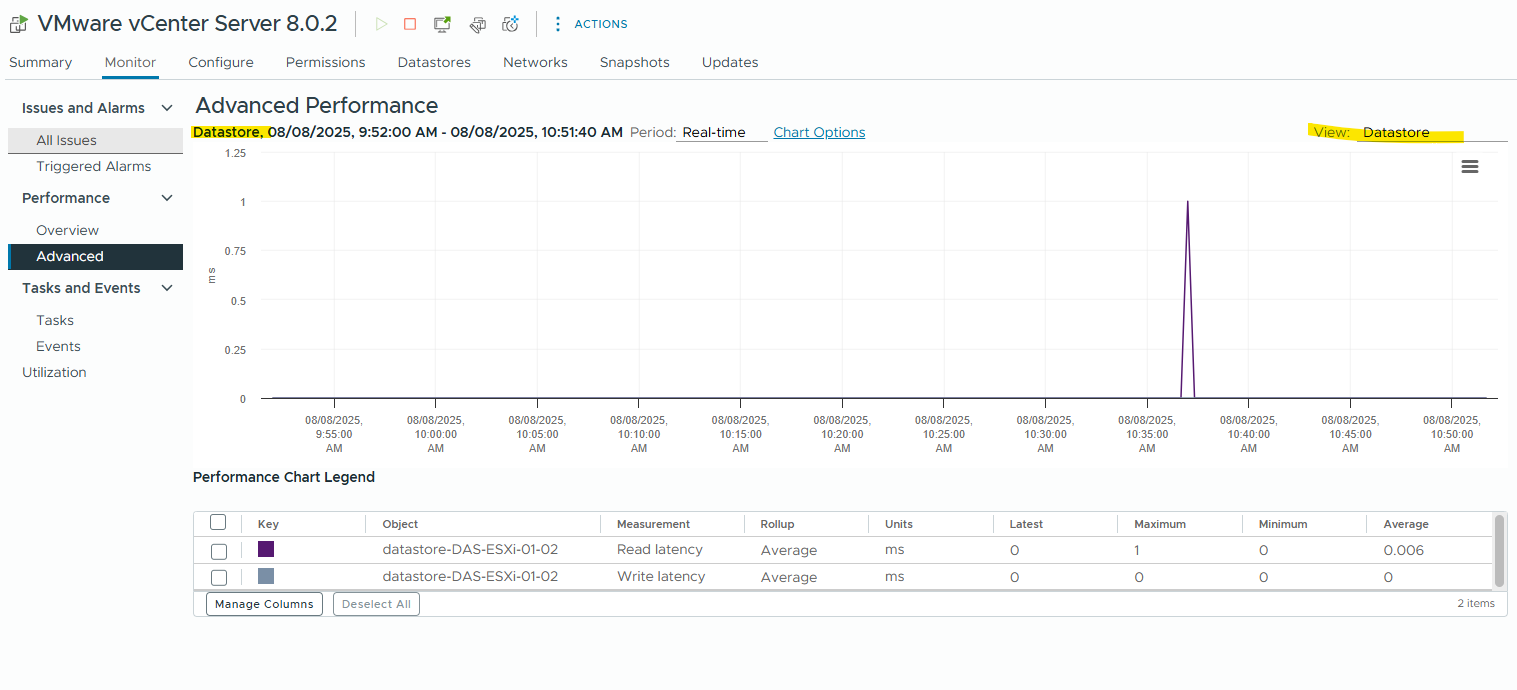
Task: Sort by the Rollup column header
Action: tap(777, 524)
